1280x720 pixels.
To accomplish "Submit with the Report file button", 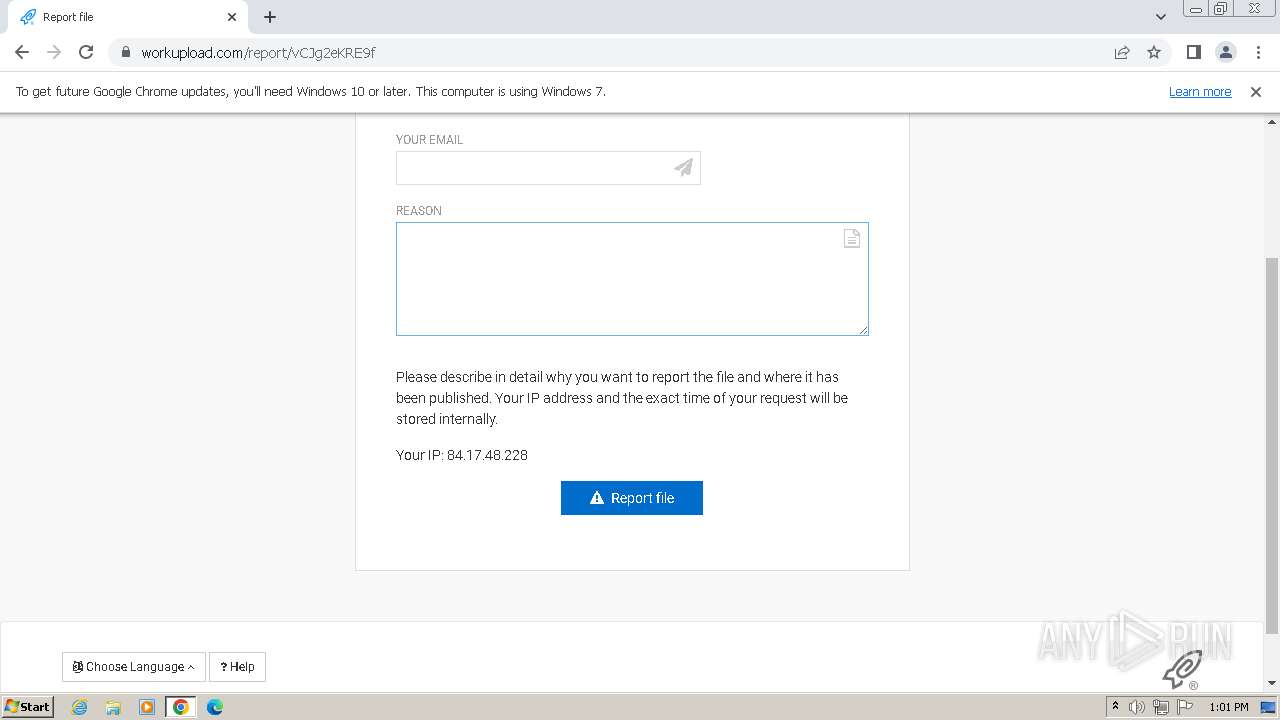I will [x=632, y=498].
